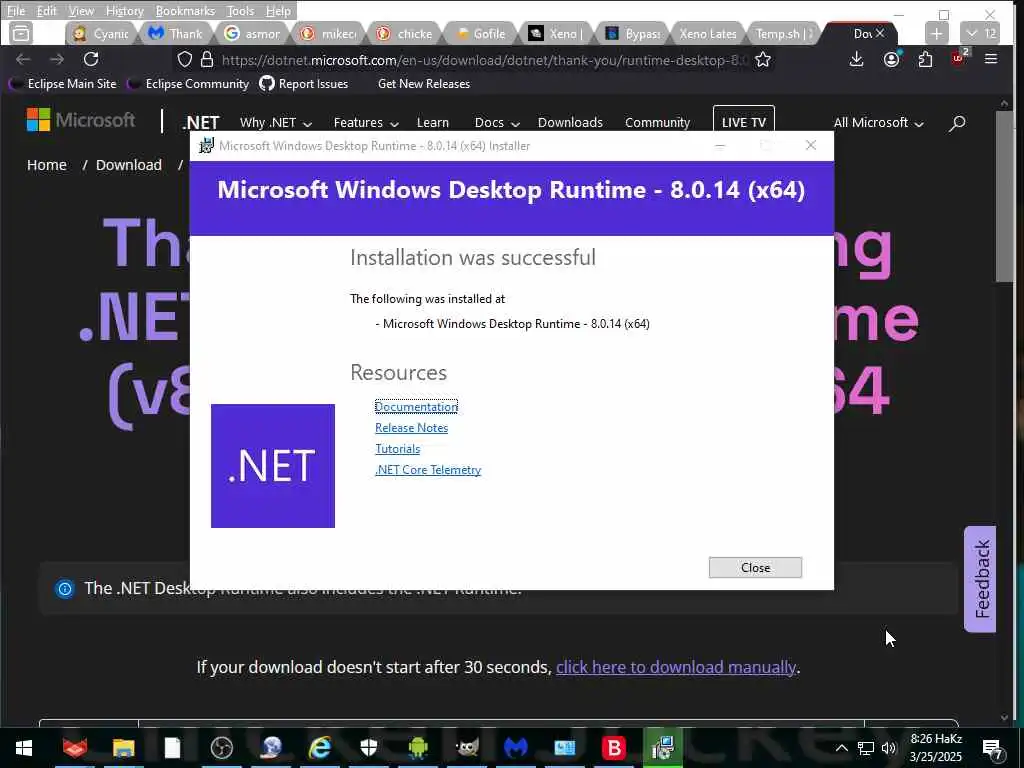This screenshot has width=1024, height=768.
Task: Reload the current page
Action: [x=91, y=59]
